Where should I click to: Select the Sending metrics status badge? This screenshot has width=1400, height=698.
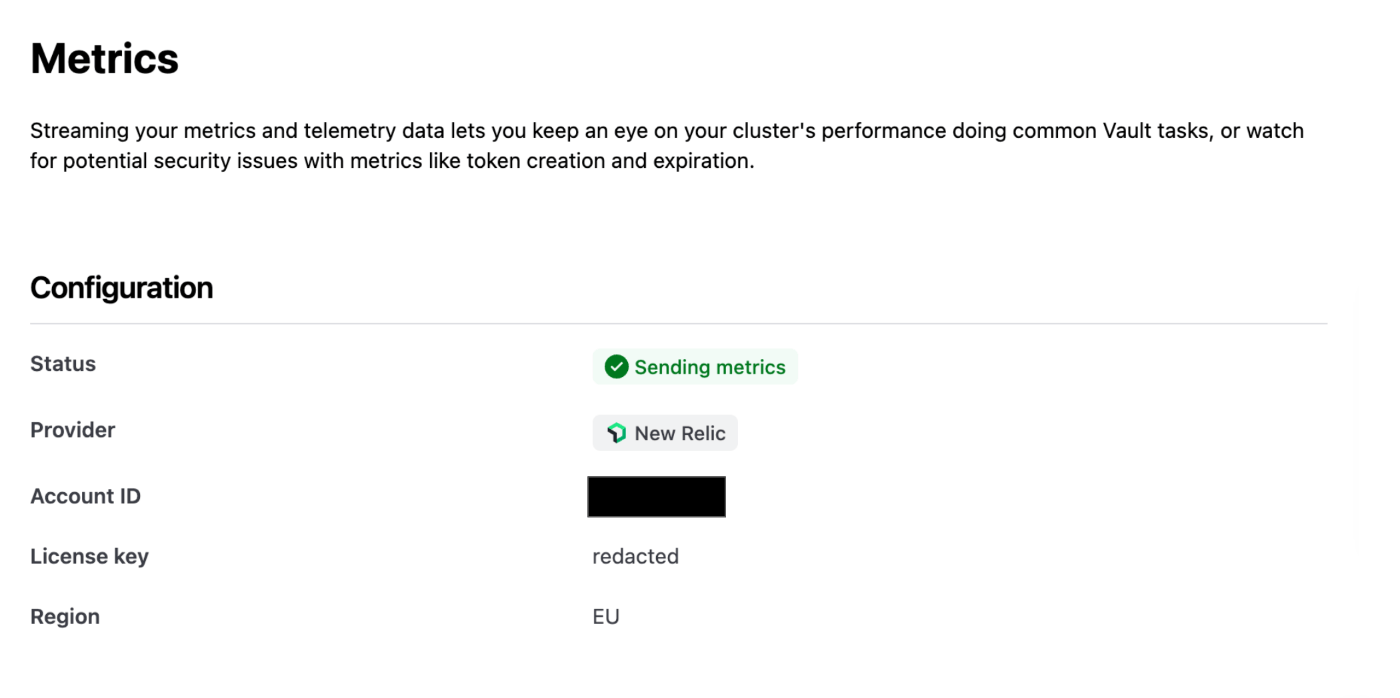coord(695,367)
